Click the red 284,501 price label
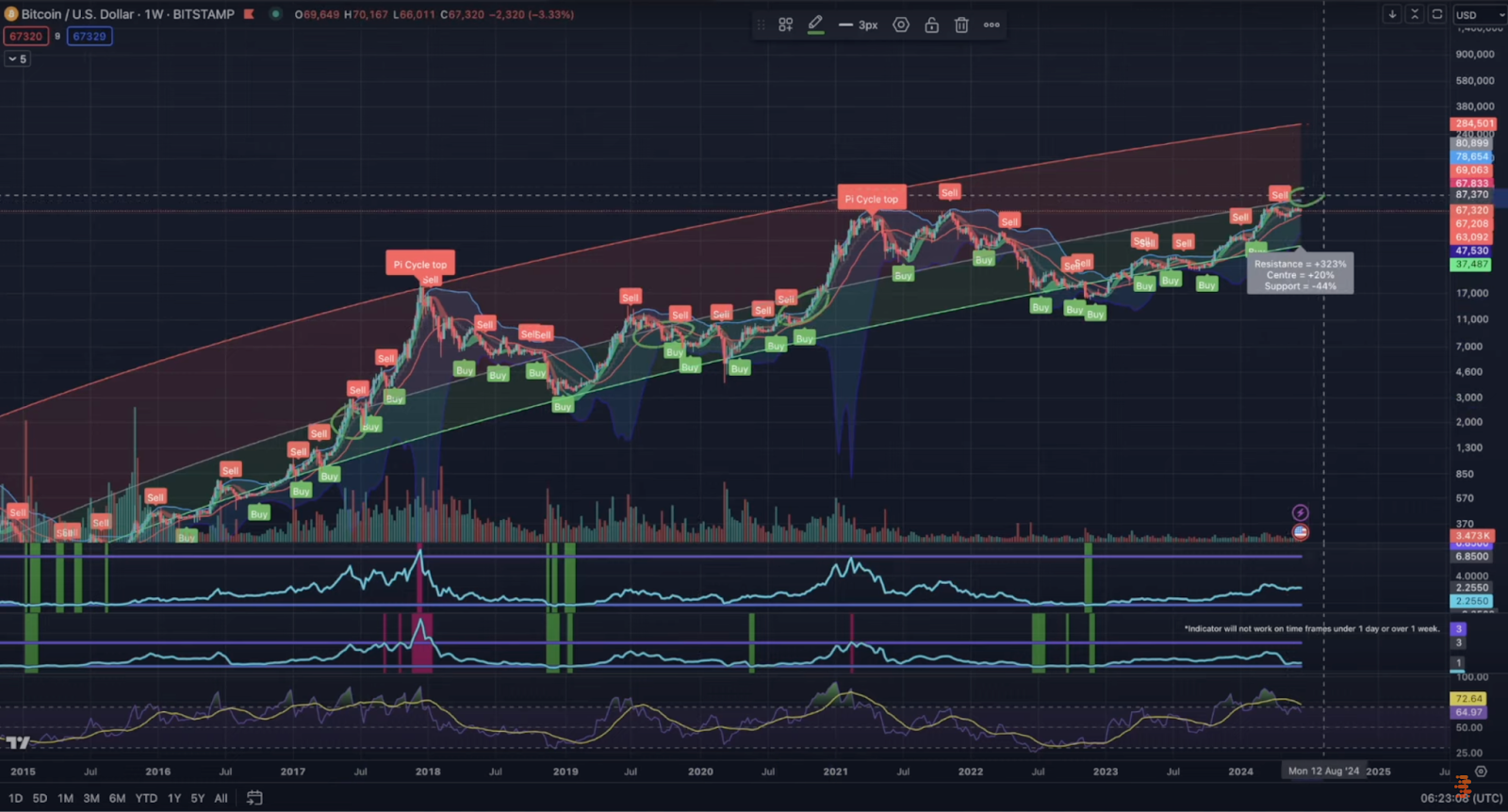 [1473, 123]
